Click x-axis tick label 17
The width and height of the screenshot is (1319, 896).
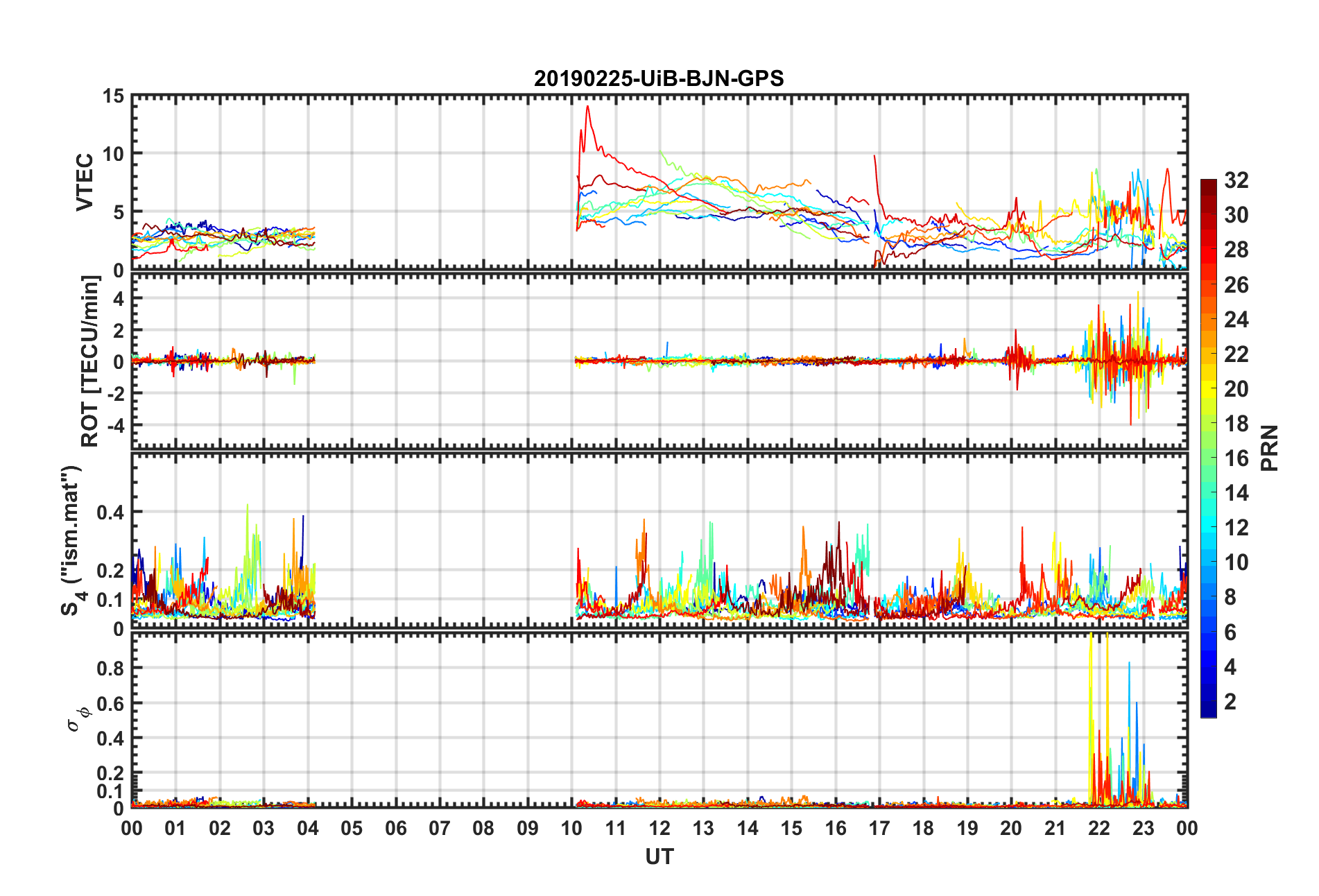tap(879, 828)
